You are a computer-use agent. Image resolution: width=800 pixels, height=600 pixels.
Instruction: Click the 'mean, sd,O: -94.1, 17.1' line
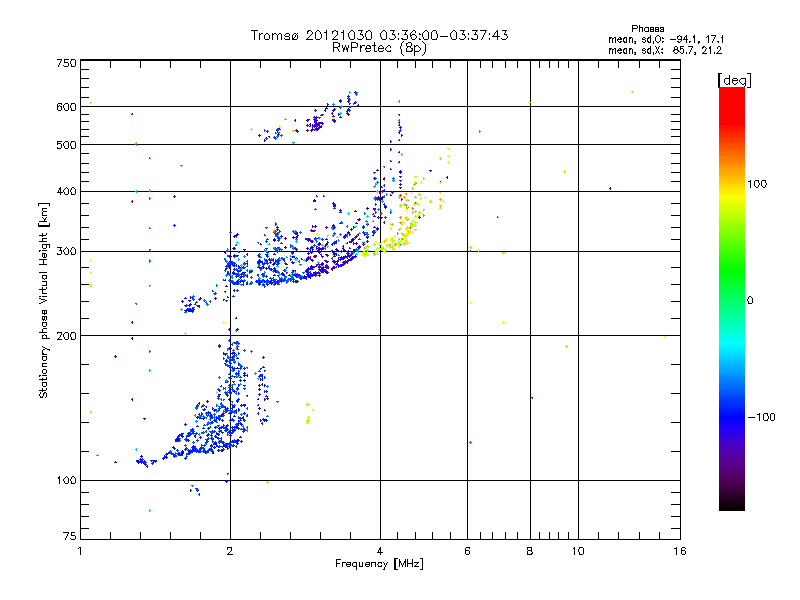(x=666, y=39)
